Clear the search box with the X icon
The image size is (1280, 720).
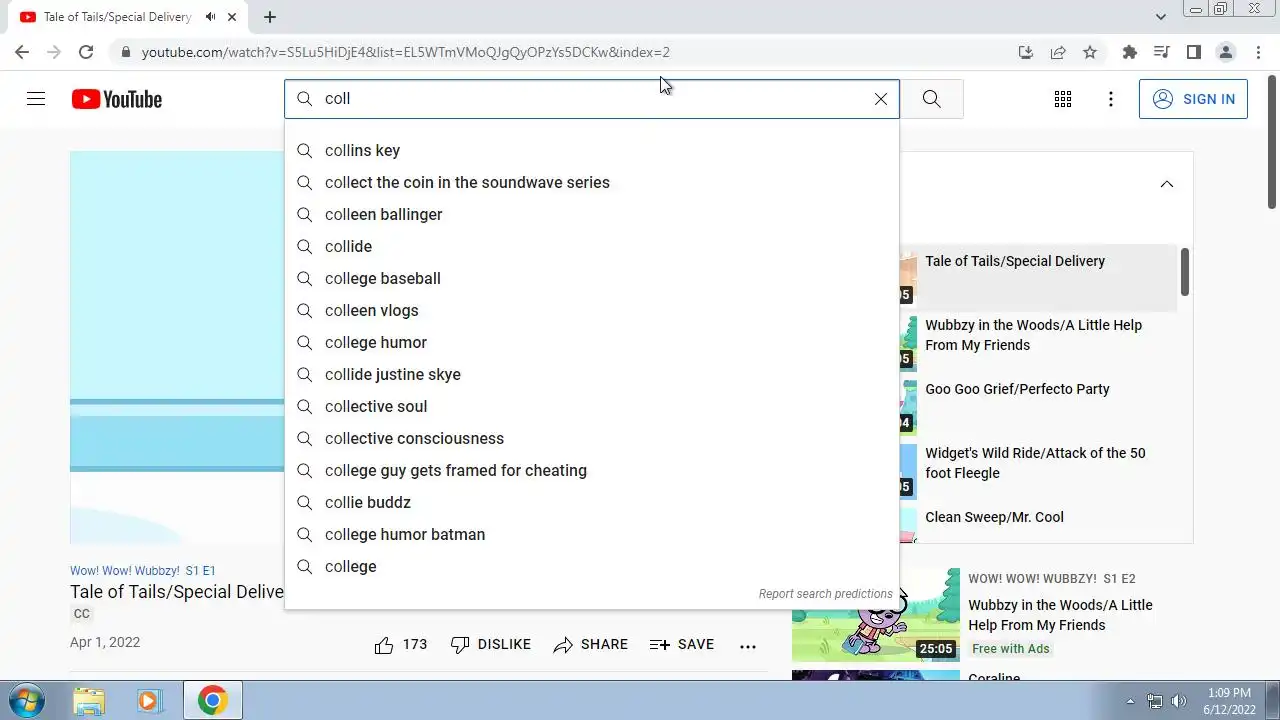(x=881, y=99)
